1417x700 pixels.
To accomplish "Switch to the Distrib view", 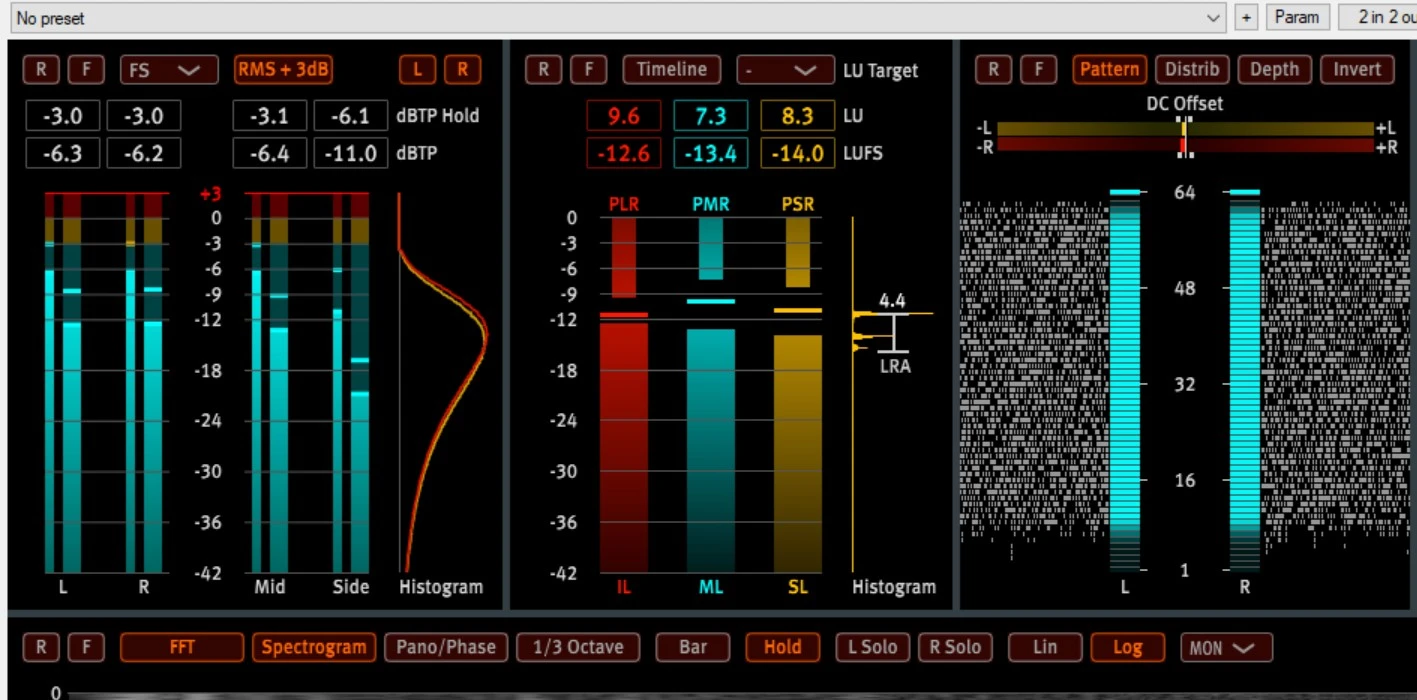I will (x=1192, y=70).
